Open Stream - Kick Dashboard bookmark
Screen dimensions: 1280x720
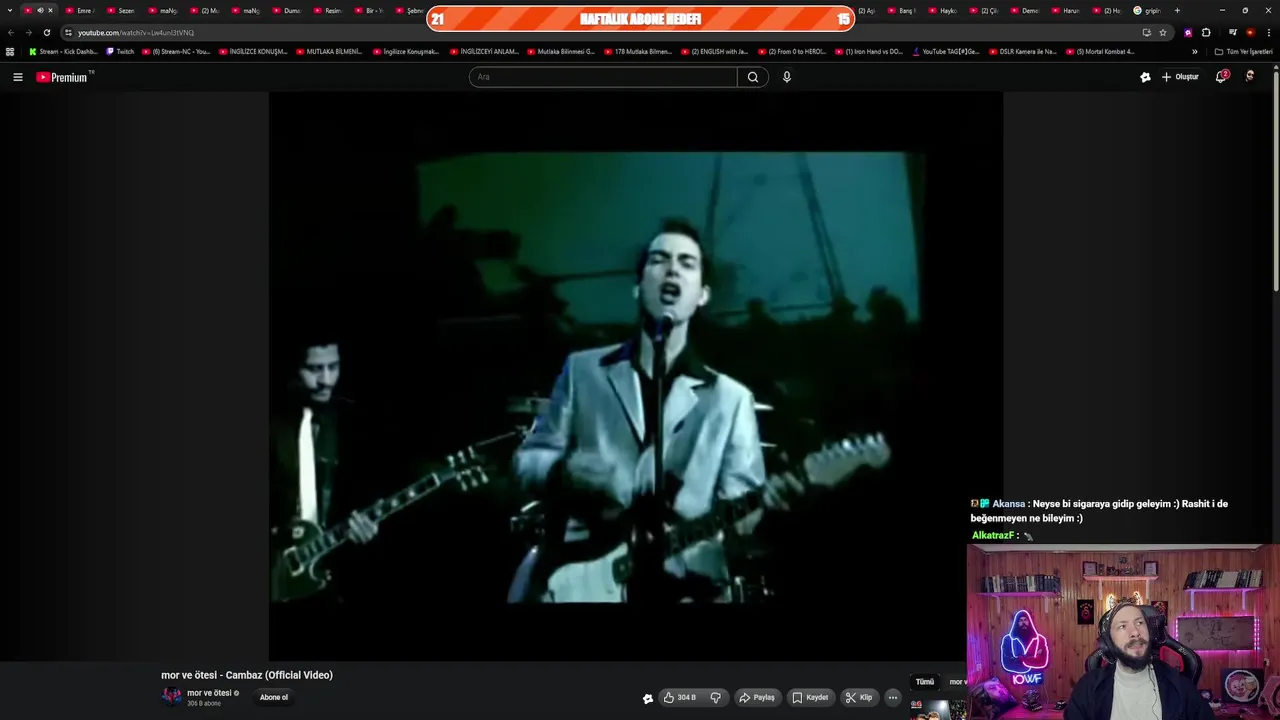click(63, 51)
